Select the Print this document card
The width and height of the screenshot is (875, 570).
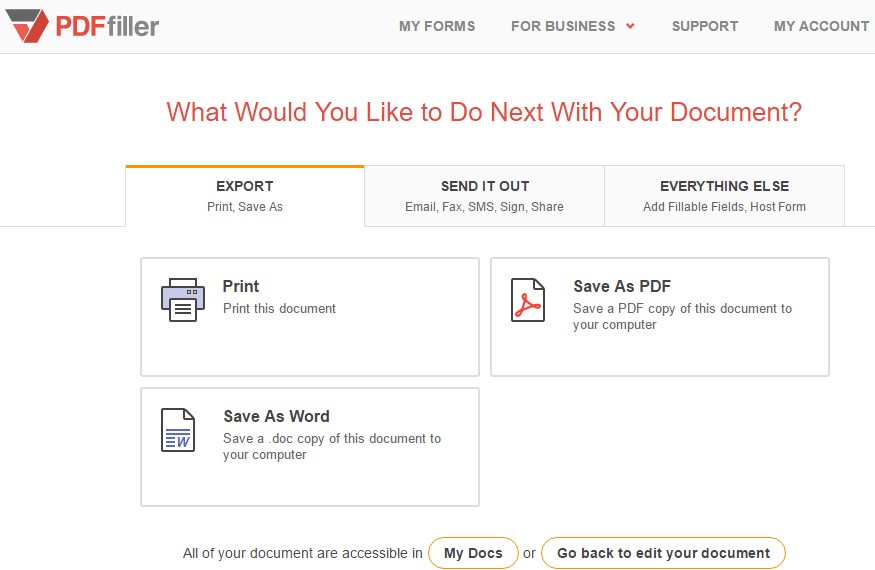coord(310,317)
